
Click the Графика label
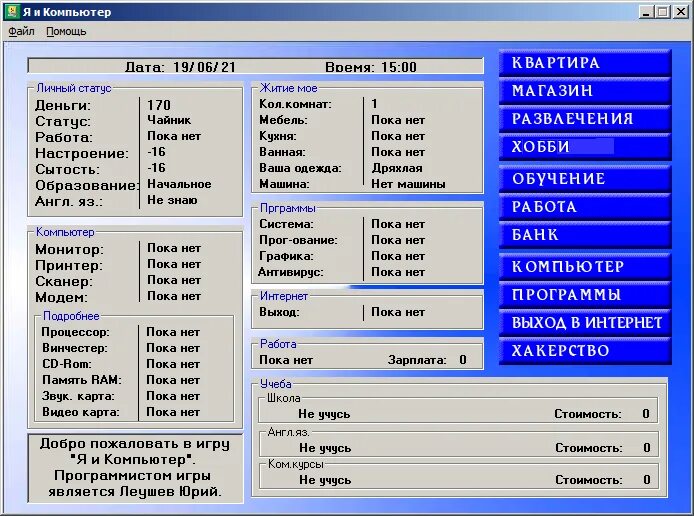[x=286, y=256]
